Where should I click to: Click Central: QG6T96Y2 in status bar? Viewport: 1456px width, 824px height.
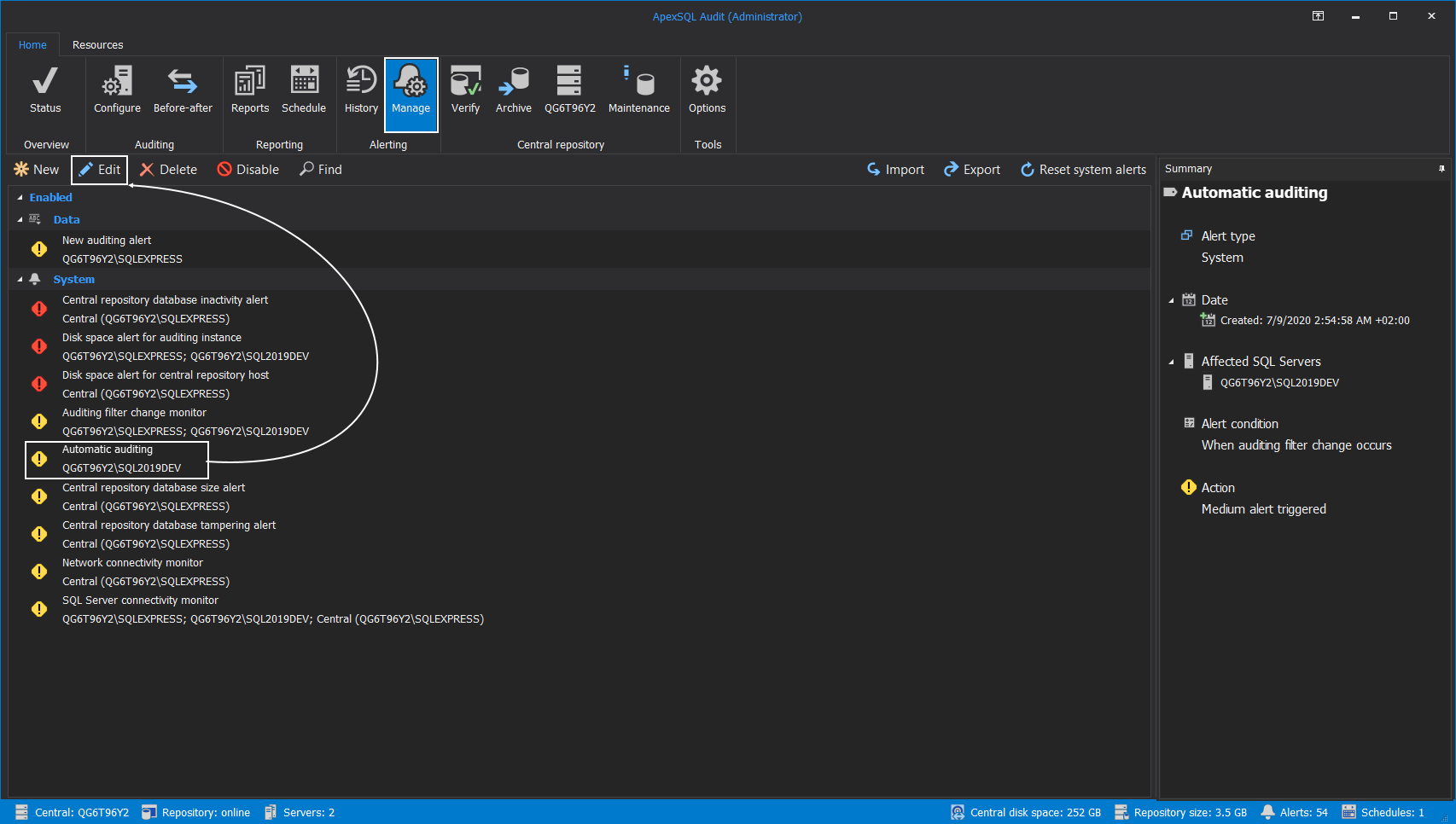tap(73, 812)
